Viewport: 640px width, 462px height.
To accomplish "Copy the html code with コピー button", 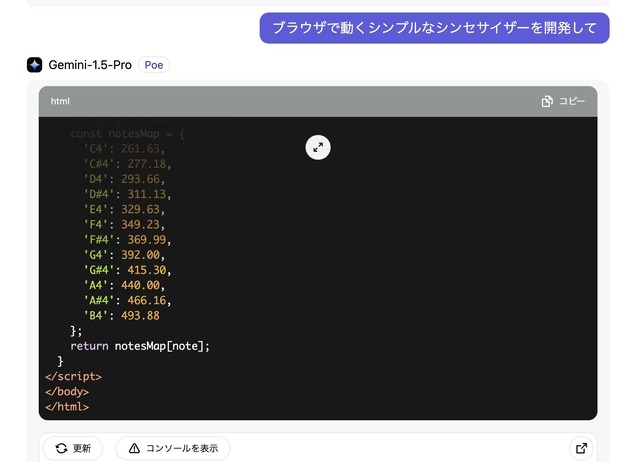I will [563, 101].
